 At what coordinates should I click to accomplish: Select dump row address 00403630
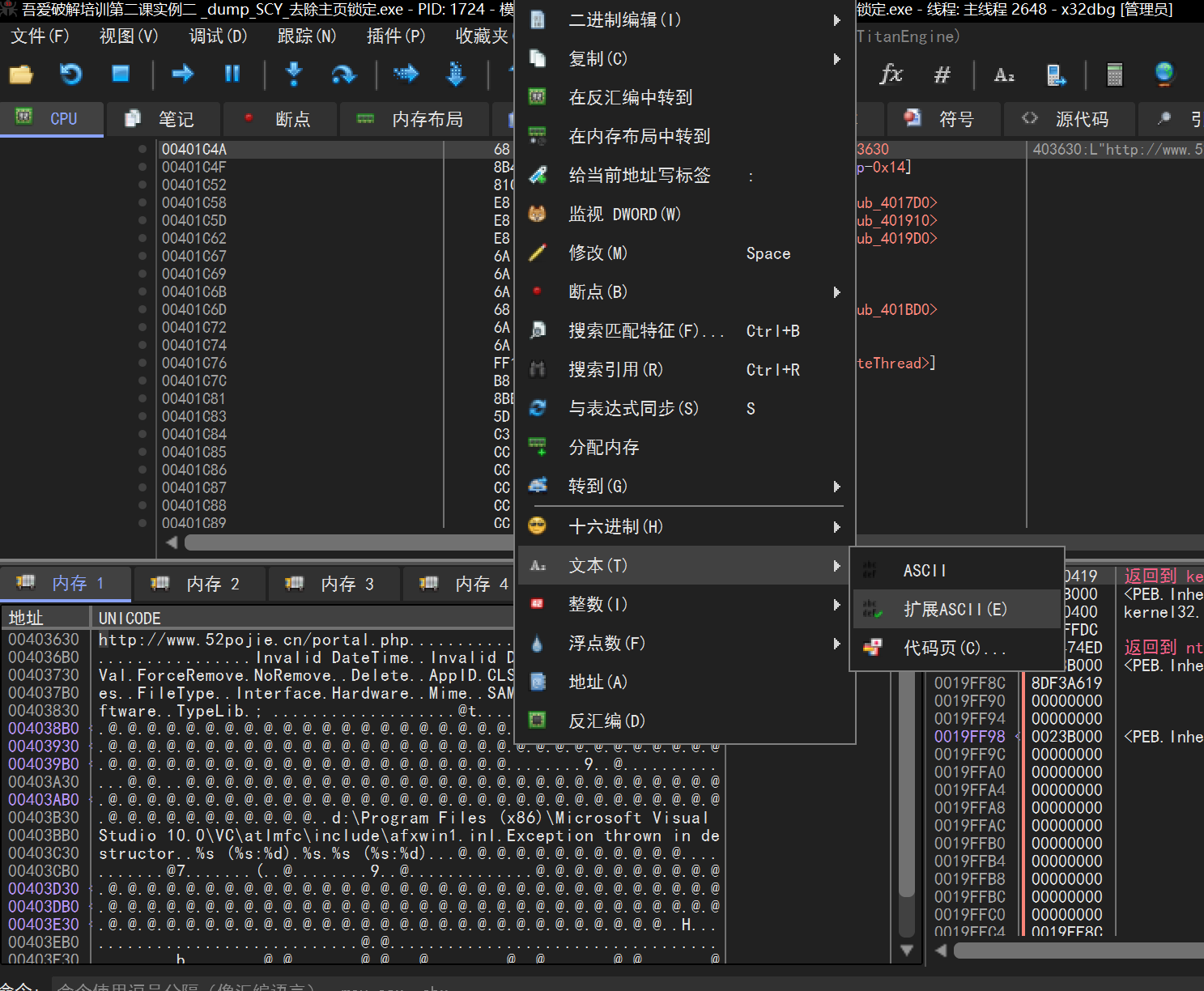point(44,640)
